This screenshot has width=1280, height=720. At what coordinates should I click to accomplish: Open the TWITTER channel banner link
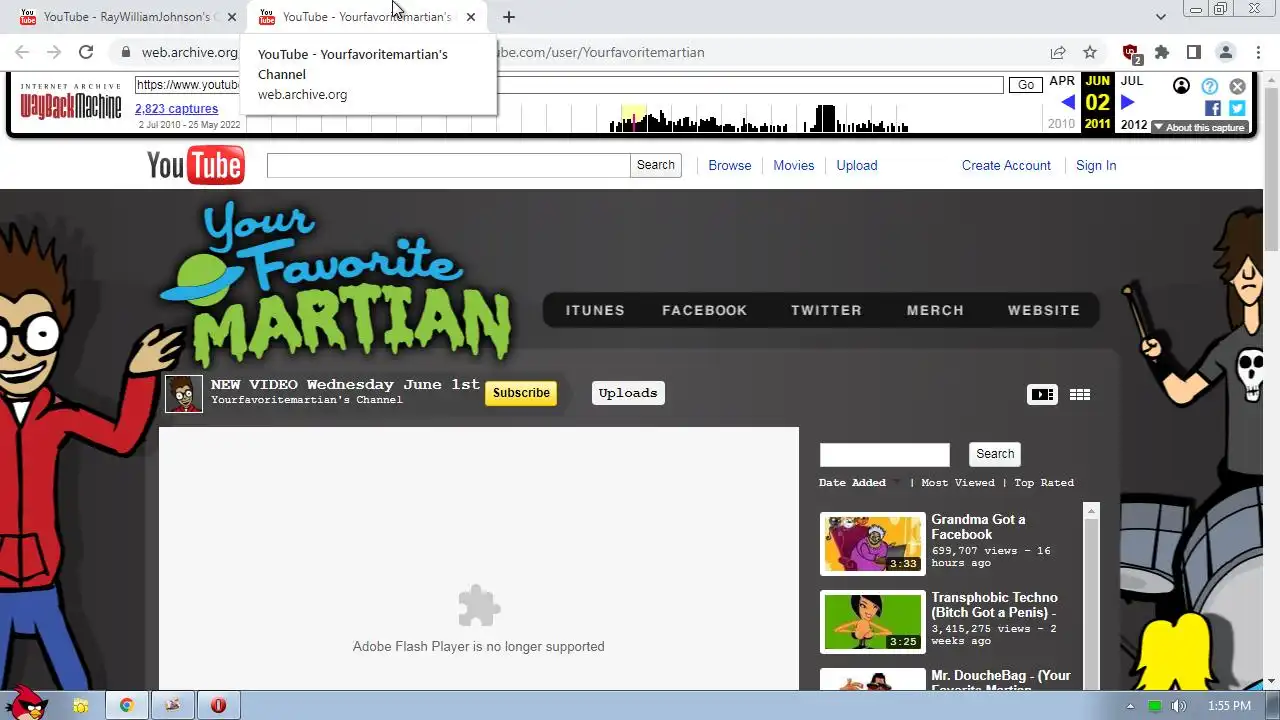point(826,310)
